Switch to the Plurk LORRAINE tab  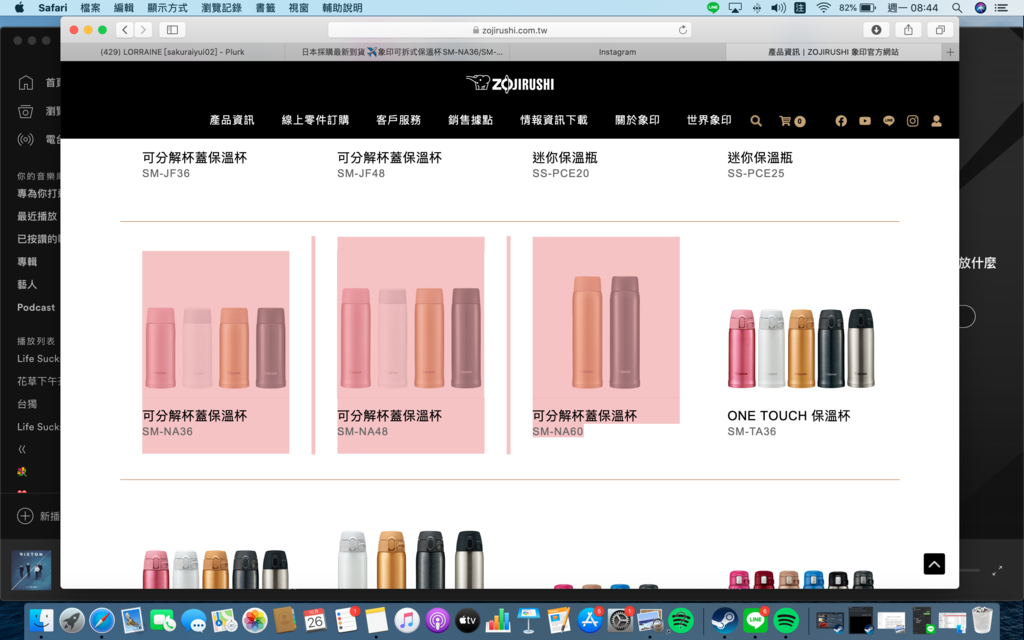(x=172, y=52)
